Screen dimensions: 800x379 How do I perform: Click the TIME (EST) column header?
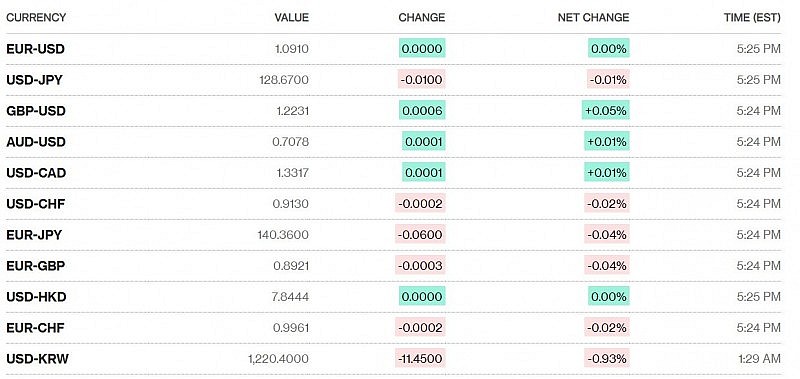pos(752,17)
